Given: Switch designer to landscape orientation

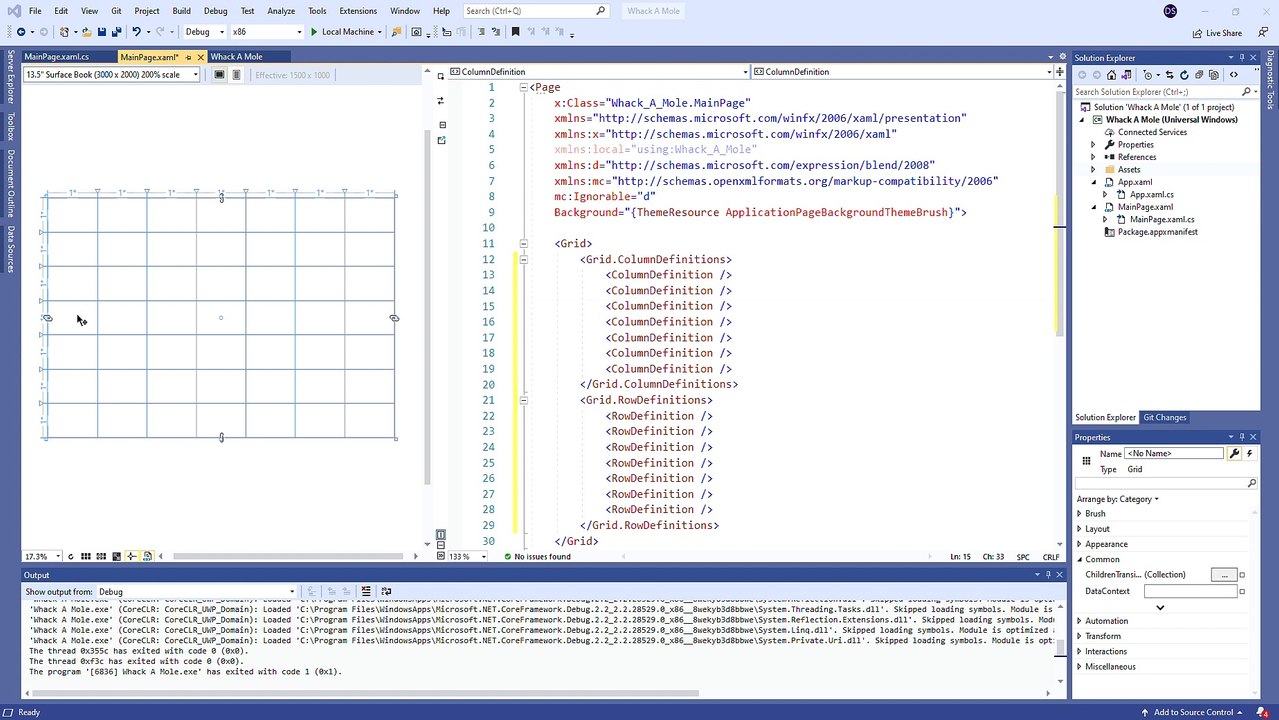Looking at the screenshot, I should coord(219,75).
